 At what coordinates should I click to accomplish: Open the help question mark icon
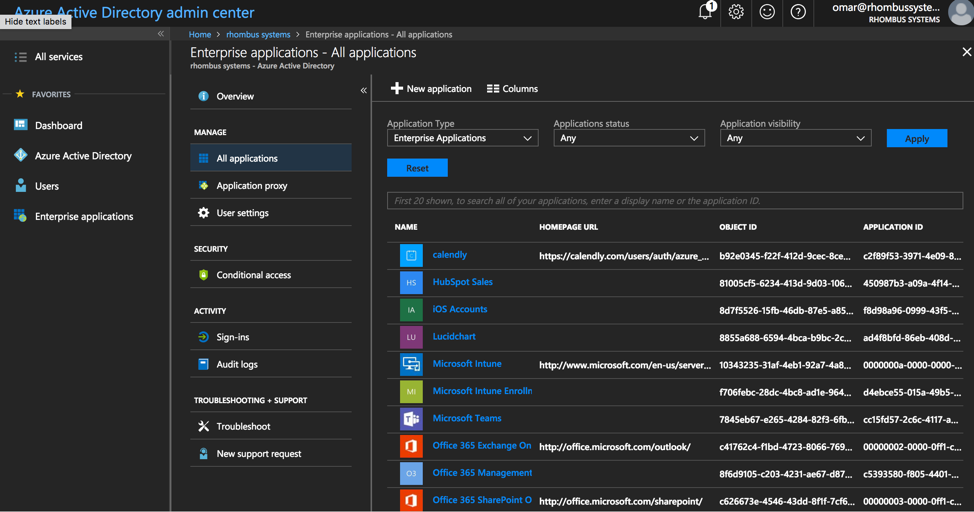798,12
